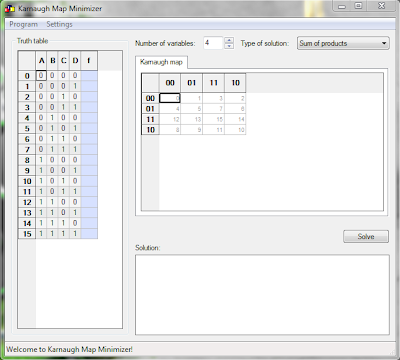Click Karnaugh map column header 10
This screenshot has width=400, height=360.
(x=235, y=83)
